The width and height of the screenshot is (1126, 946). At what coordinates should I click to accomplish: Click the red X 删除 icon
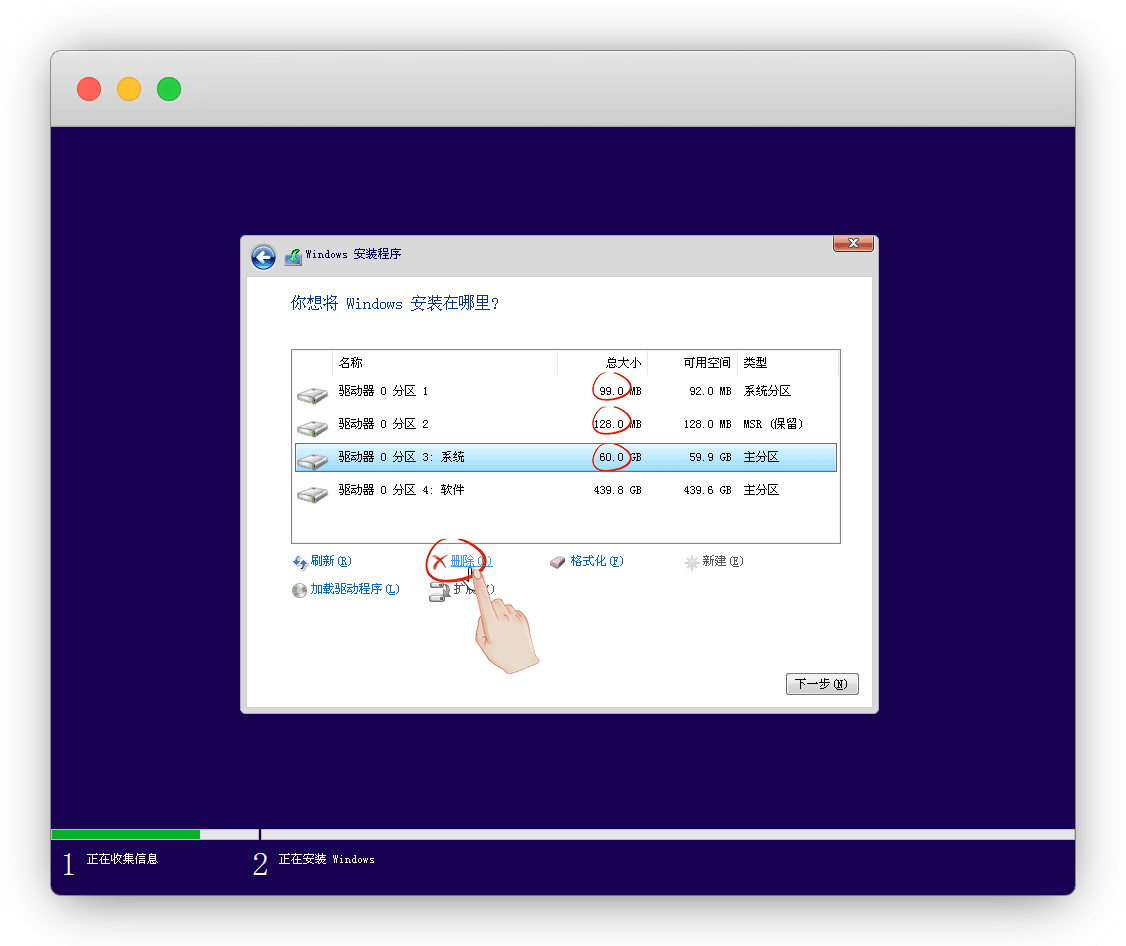coord(439,562)
